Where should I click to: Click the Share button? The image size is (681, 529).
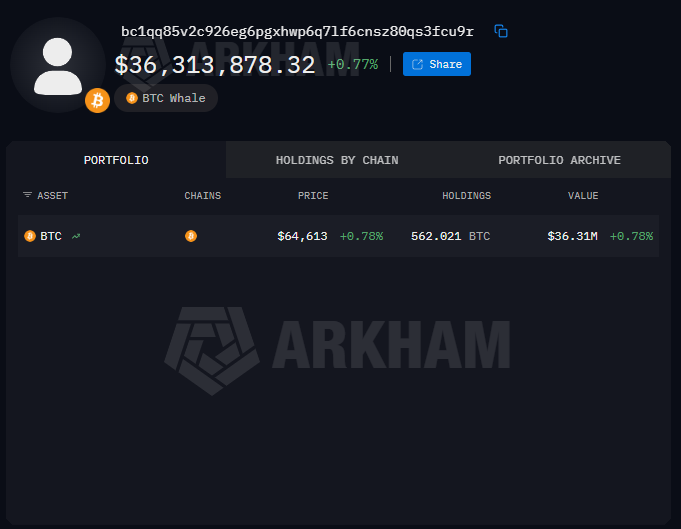pyautogui.click(x=436, y=64)
